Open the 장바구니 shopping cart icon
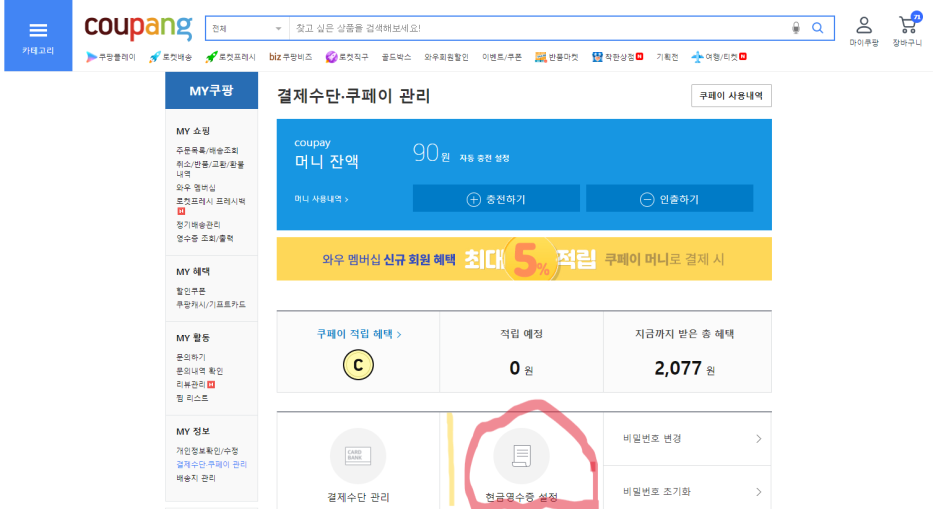The image size is (936, 509). coord(907,30)
